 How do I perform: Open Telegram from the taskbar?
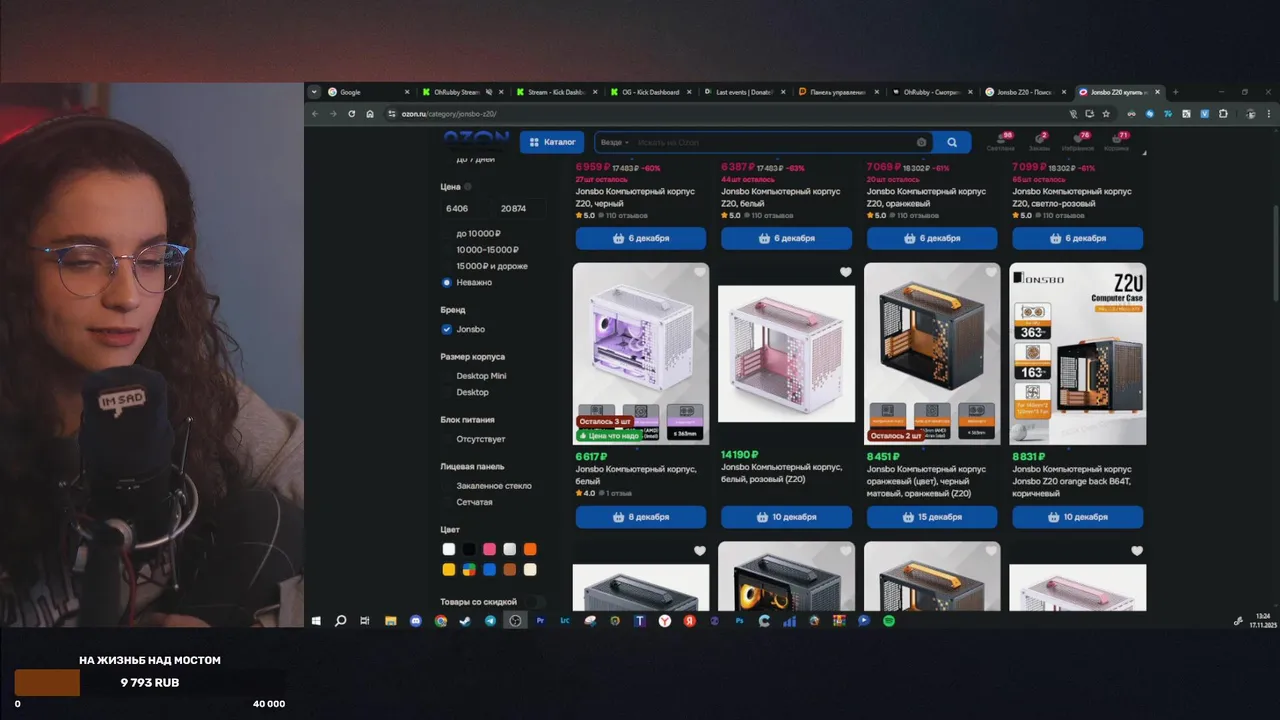tap(490, 621)
